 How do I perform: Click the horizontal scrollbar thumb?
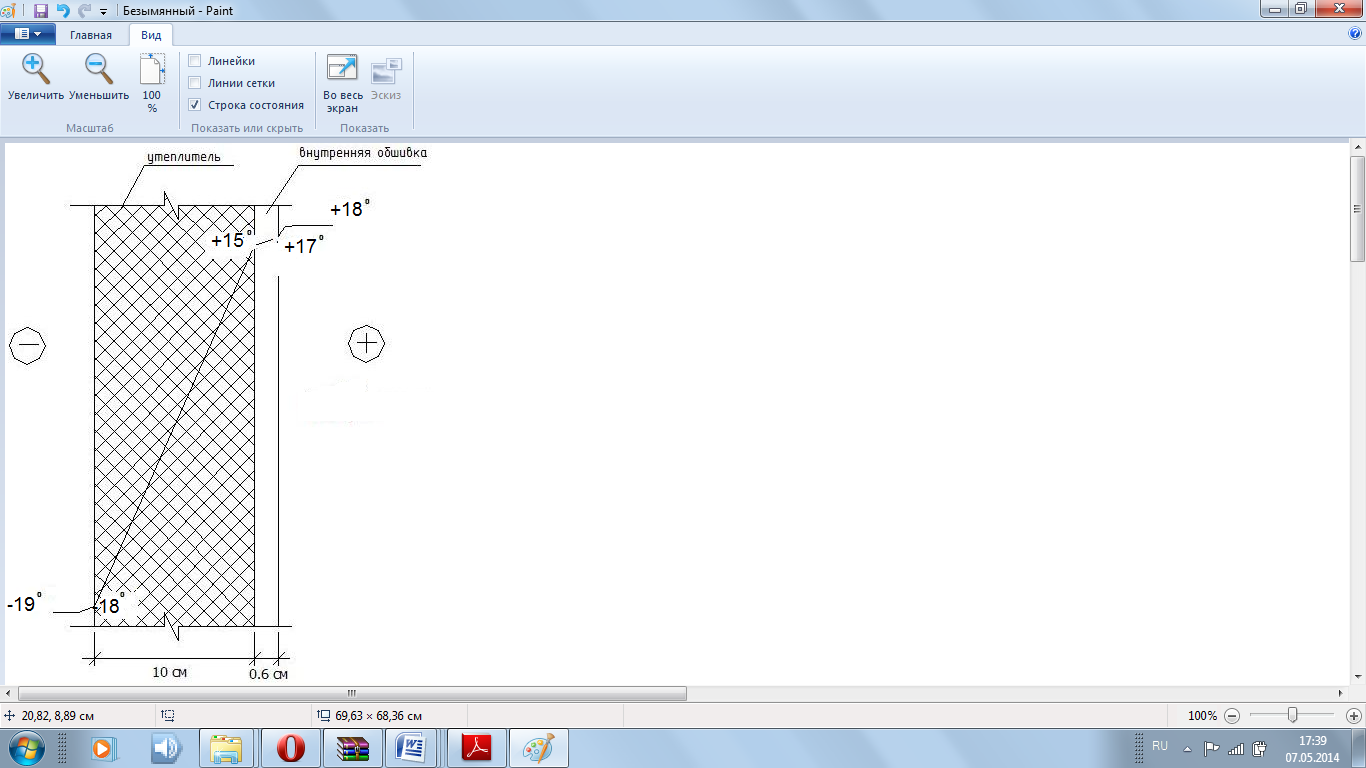click(x=352, y=693)
